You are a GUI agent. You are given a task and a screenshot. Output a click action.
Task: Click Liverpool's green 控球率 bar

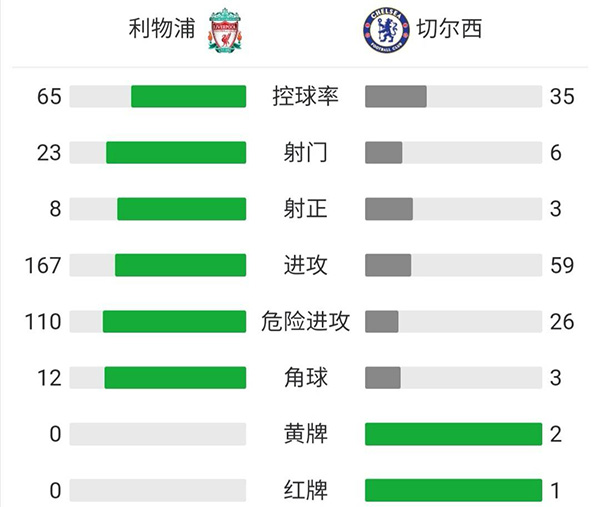pyautogui.click(x=188, y=96)
